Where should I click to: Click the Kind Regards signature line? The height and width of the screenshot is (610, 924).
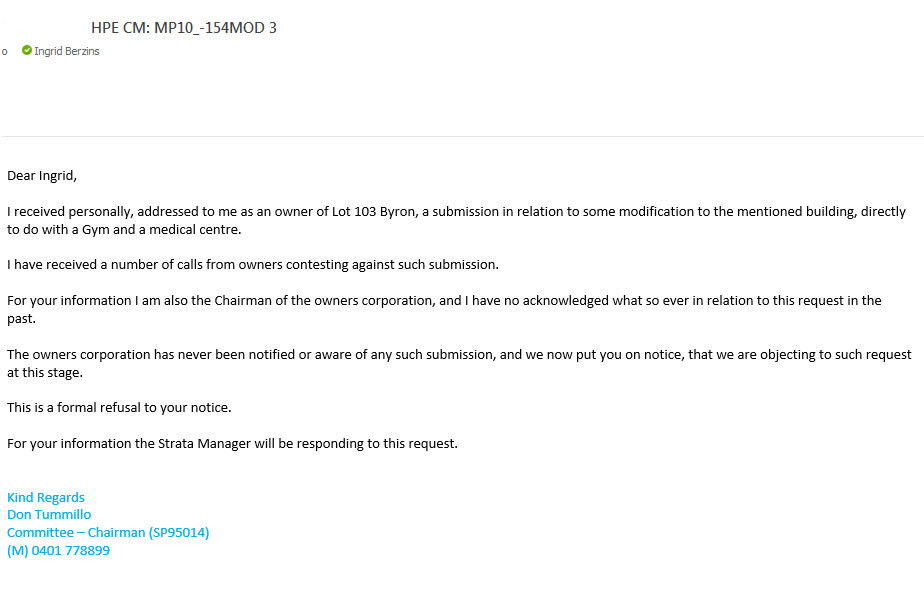click(46, 498)
